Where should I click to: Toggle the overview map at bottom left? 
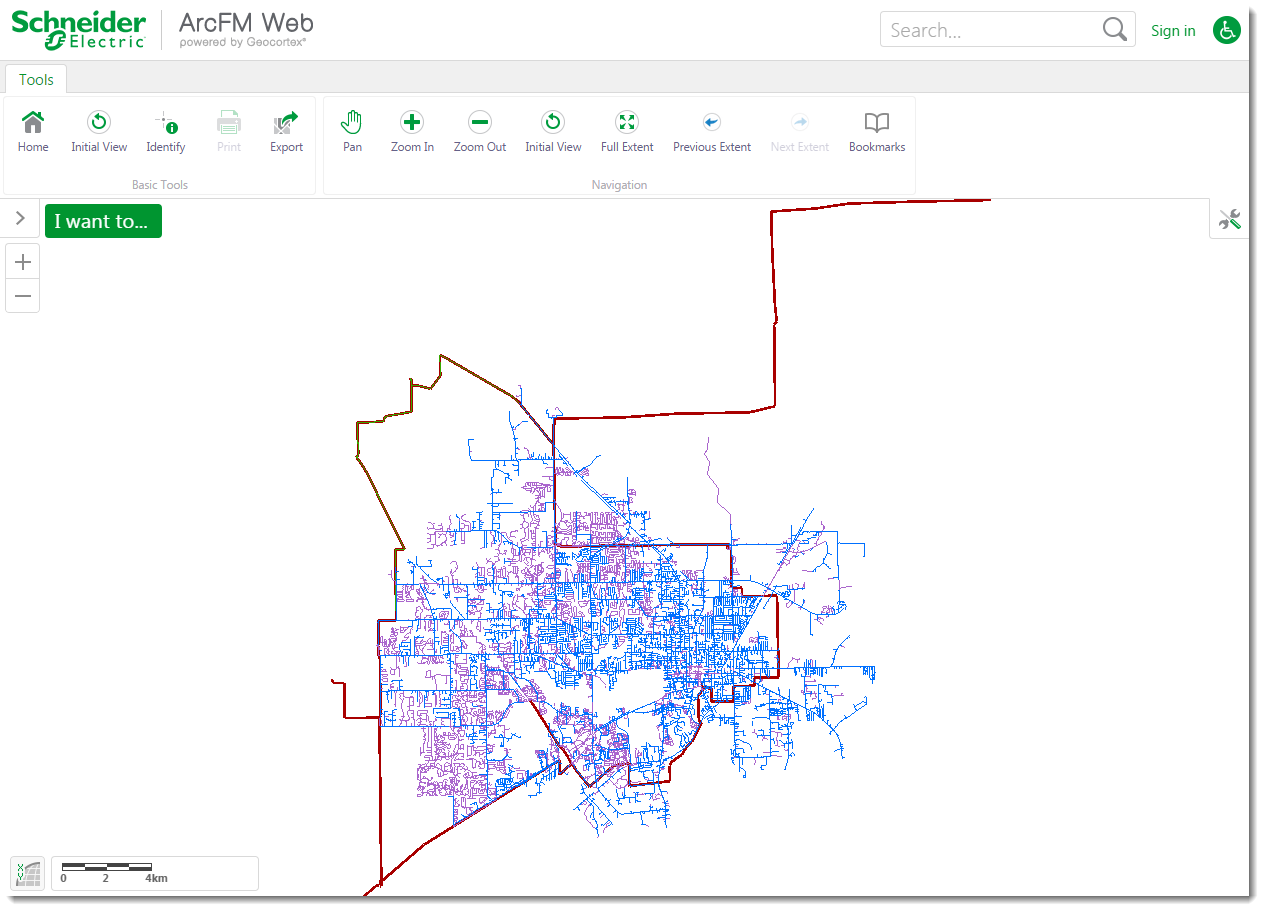[x=27, y=873]
